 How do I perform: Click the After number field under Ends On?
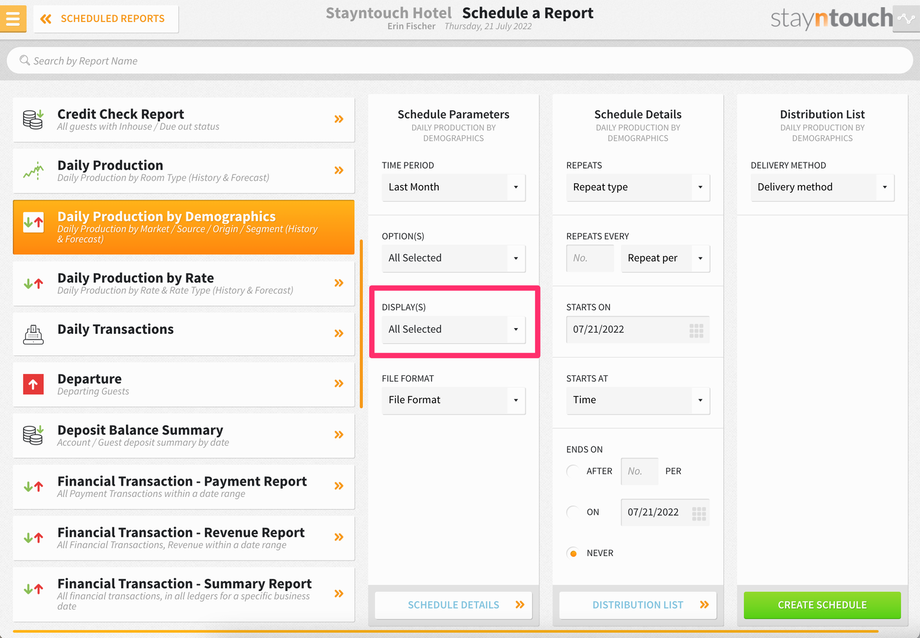click(x=639, y=471)
